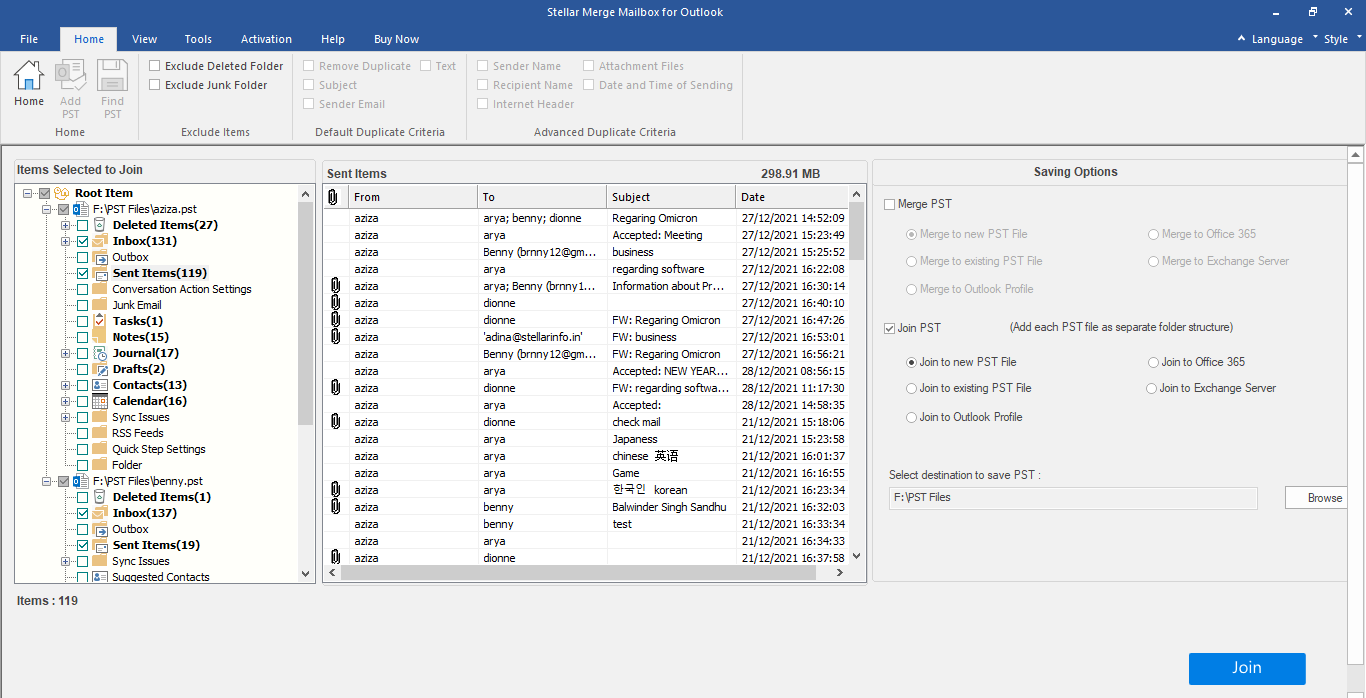Open the Activation tab
This screenshot has width=1366, height=698.
(x=266, y=39)
